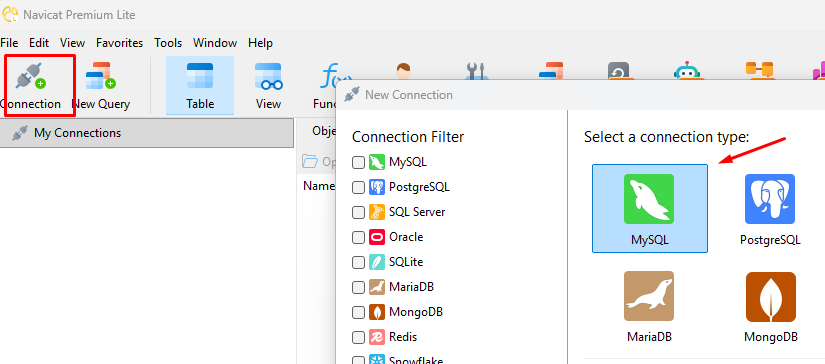825x364 pixels.
Task: Click the small PostgreSQL elephant icon in filter list
Action: click(x=377, y=187)
